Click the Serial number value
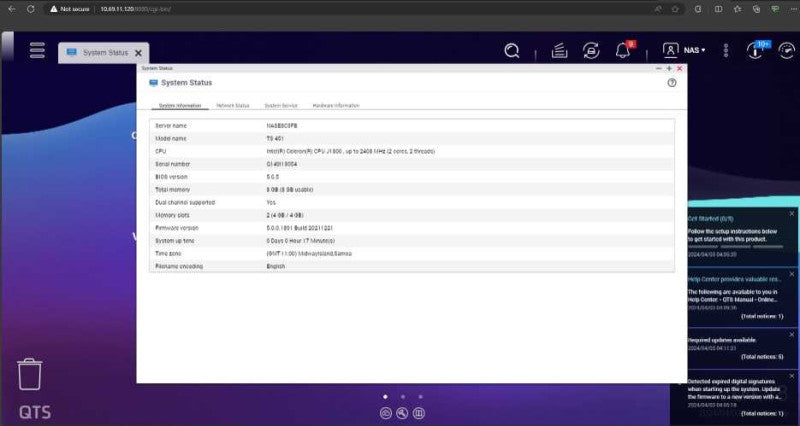Viewport: 800px width, 426px height. coord(282,164)
